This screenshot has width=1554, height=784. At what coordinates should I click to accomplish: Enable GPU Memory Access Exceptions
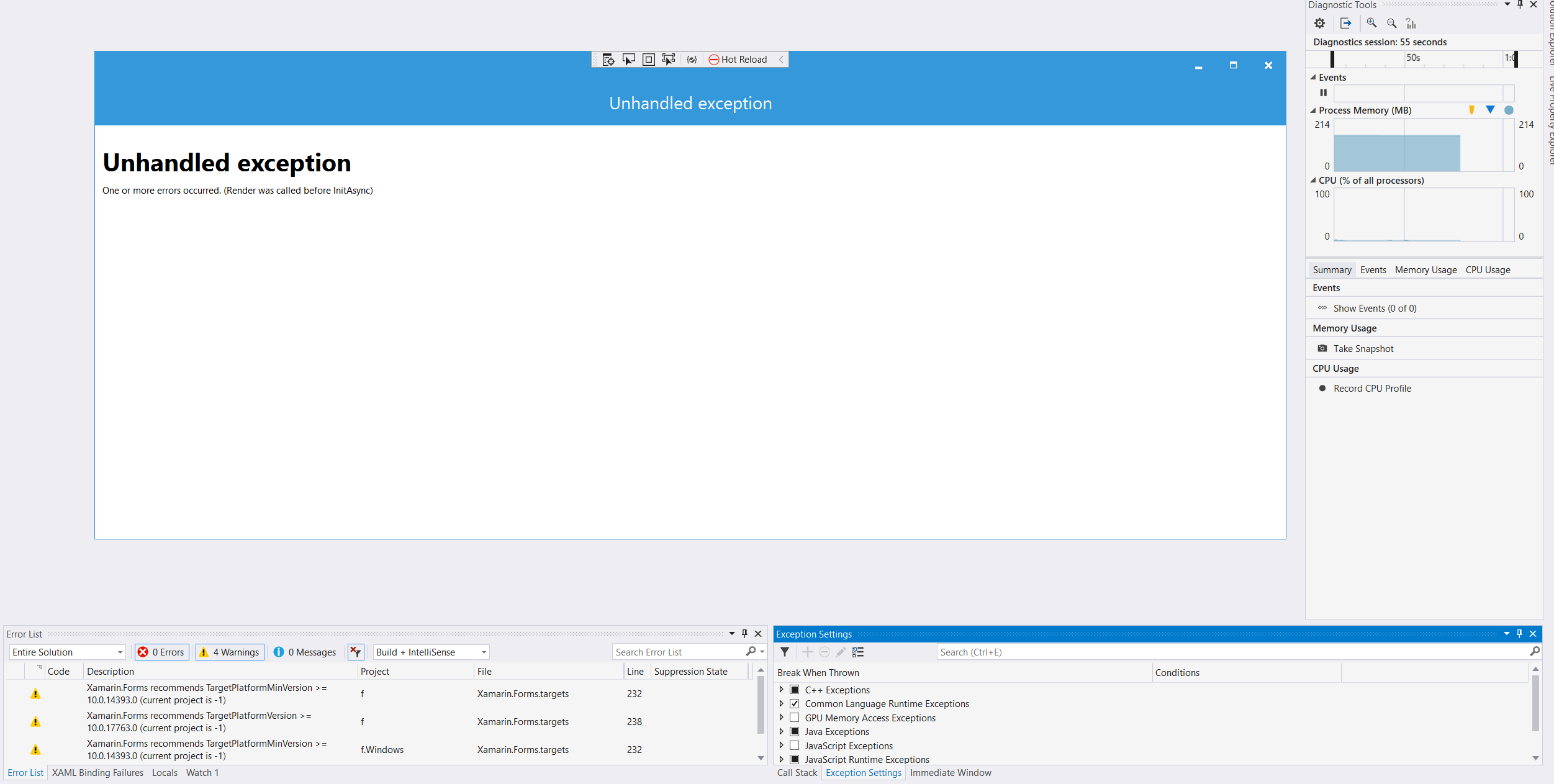795,717
